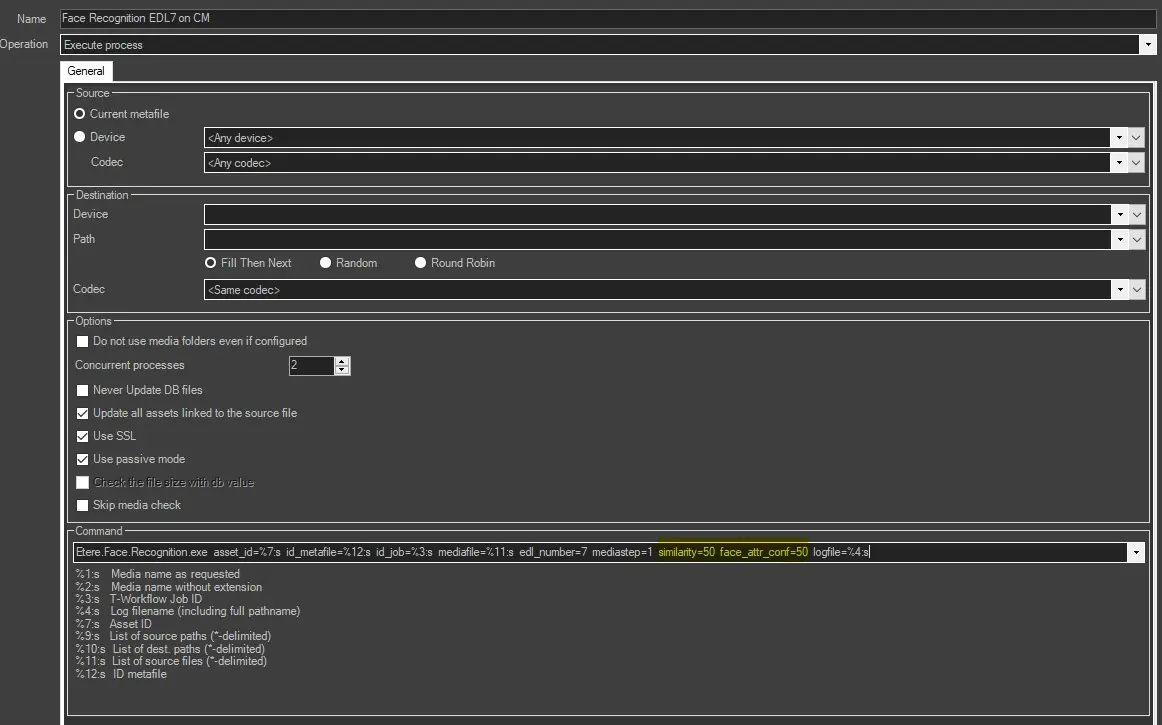1162x725 pixels.
Task: Open the Destination Path dropdown
Action: click(1118, 239)
